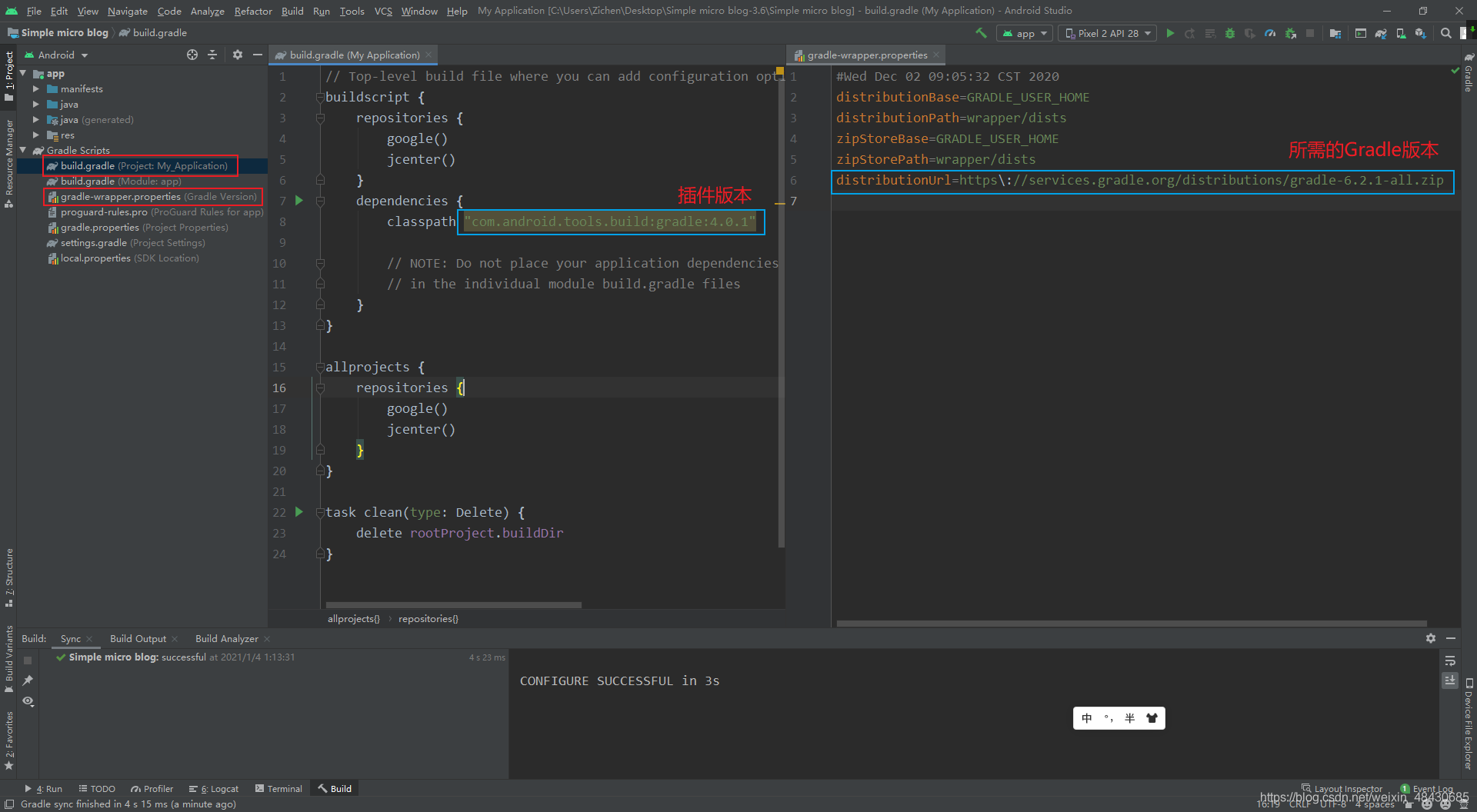The image size is (1477, 812).
Task: Expand the java folder
Action: click(x=35, y=105)
